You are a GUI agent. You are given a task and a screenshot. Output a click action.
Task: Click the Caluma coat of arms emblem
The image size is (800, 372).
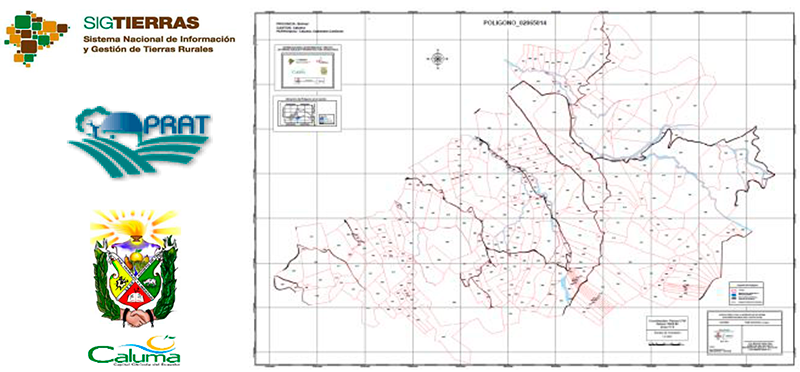(x=135, y=268)
